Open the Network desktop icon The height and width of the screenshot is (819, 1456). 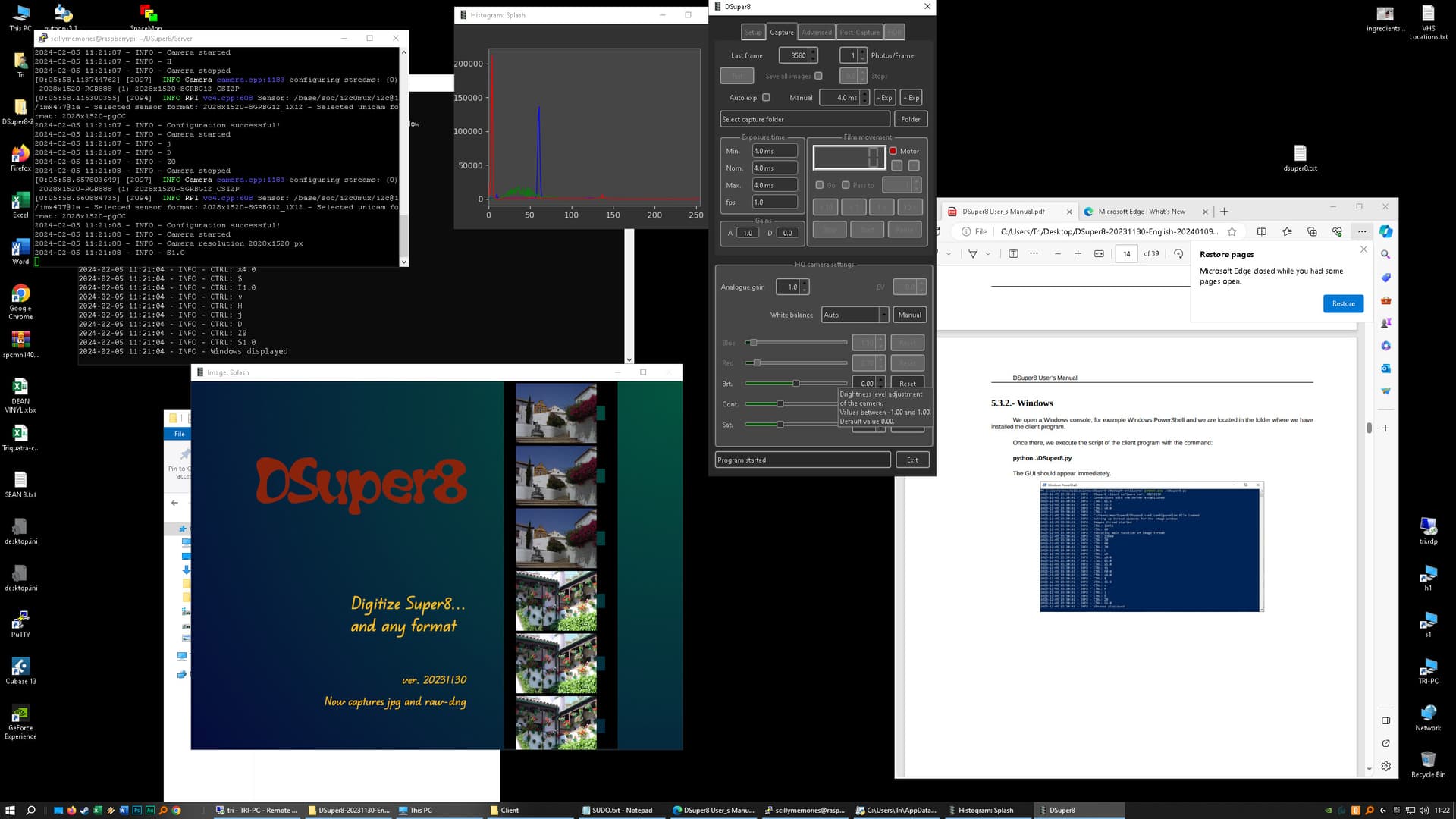click(x=1428, y=717)
